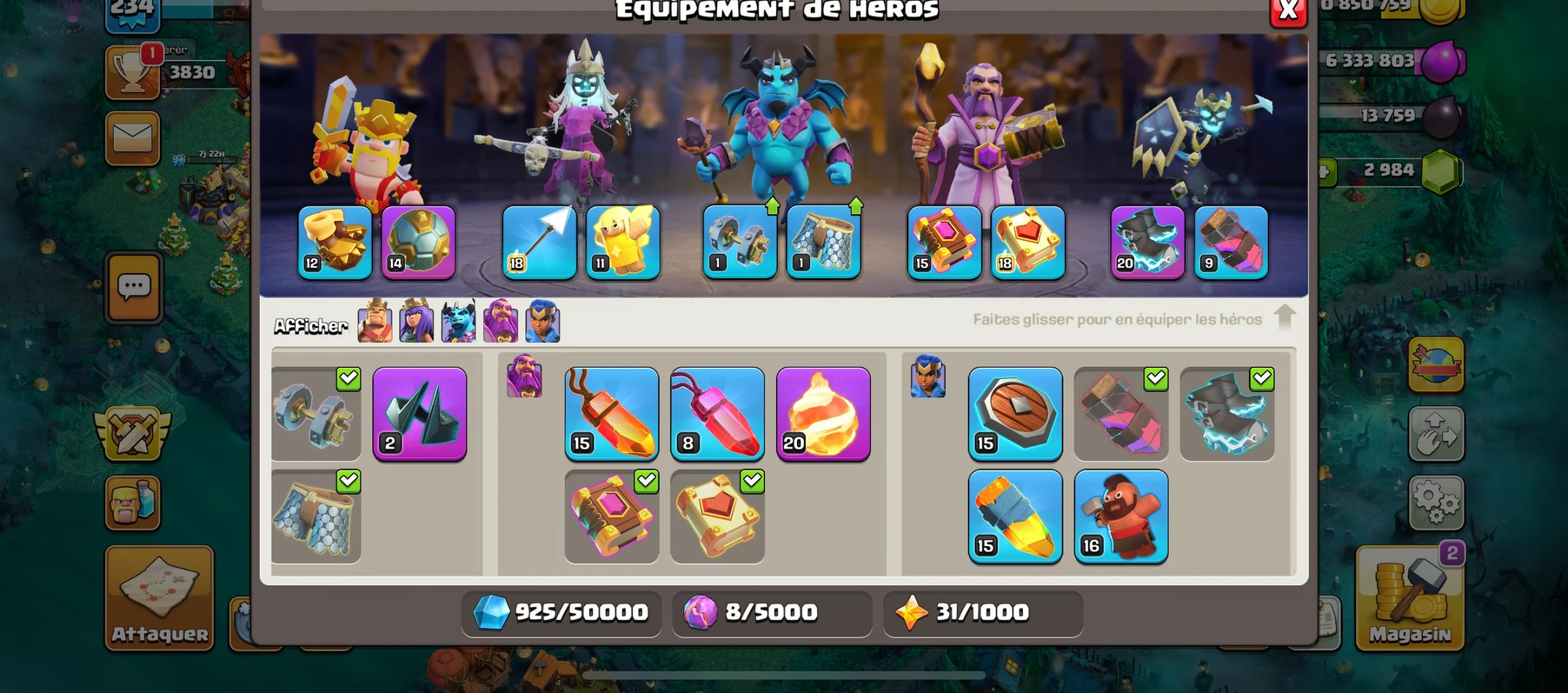Show upgrade for Minion Prince dumbbell slot
Image resolution: width=1568 pixels, height=693 pixels.
(772, 206)
